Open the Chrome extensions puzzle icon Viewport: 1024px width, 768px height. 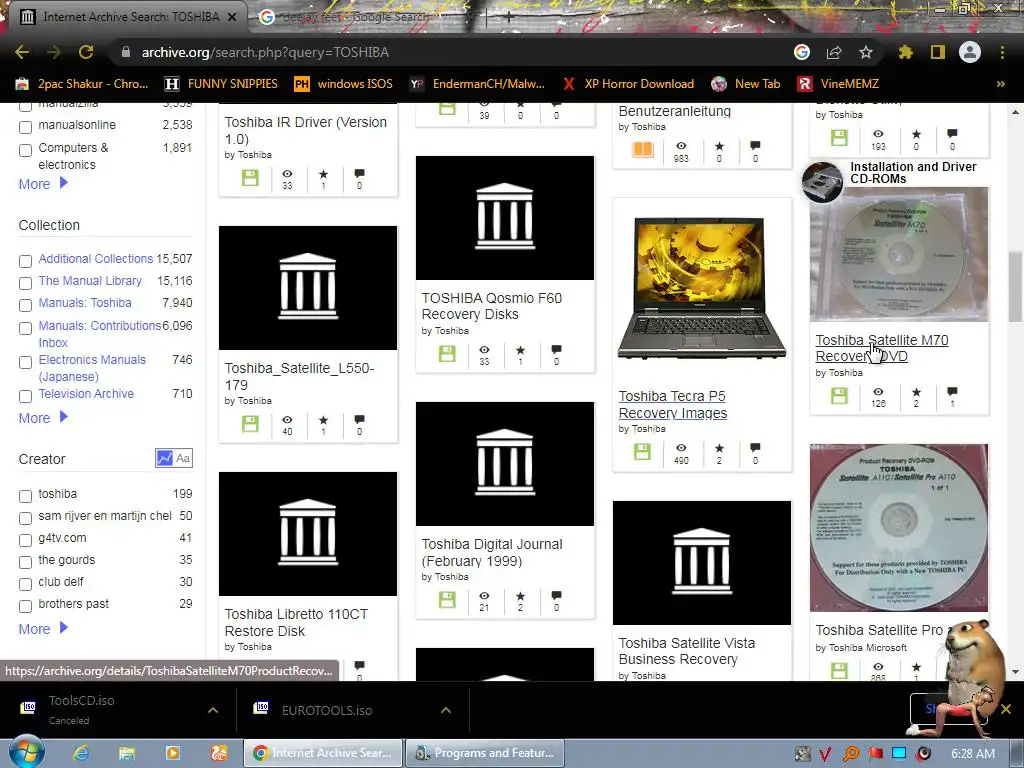[905, 52]
